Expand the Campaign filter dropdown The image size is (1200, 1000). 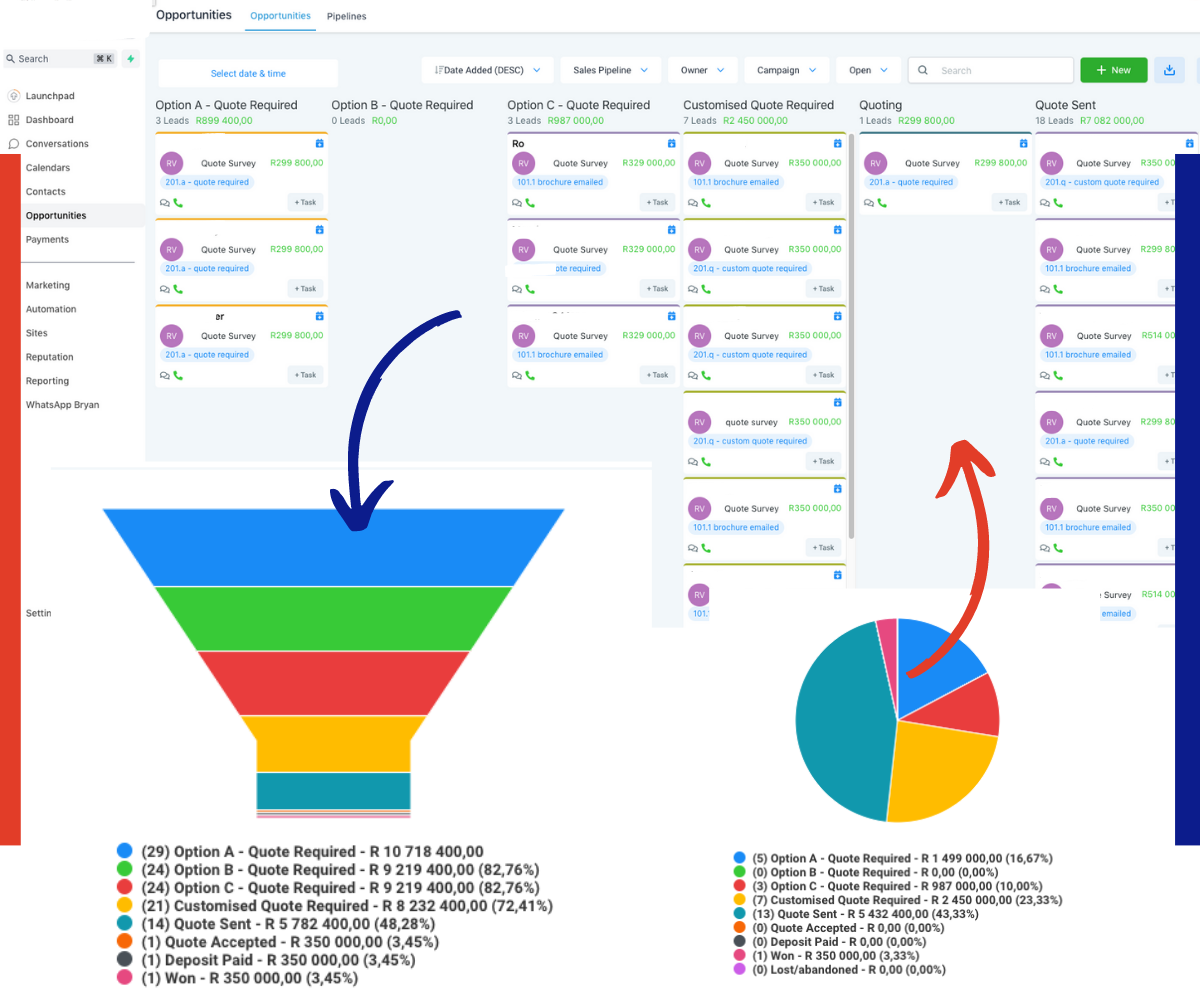[x=786, y=70]
